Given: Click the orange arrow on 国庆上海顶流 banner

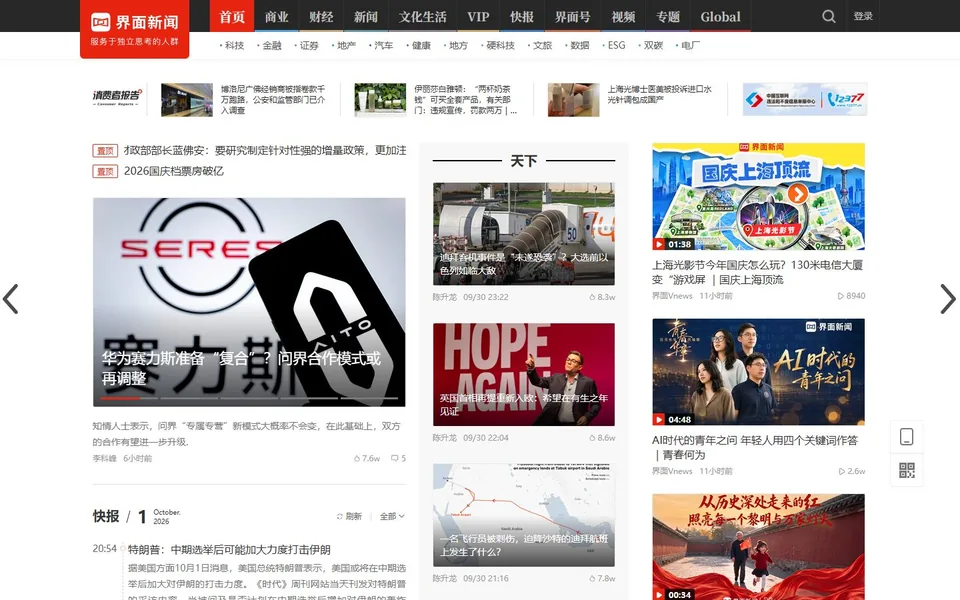Looking at the screenshot, I should tap(797, 193).
